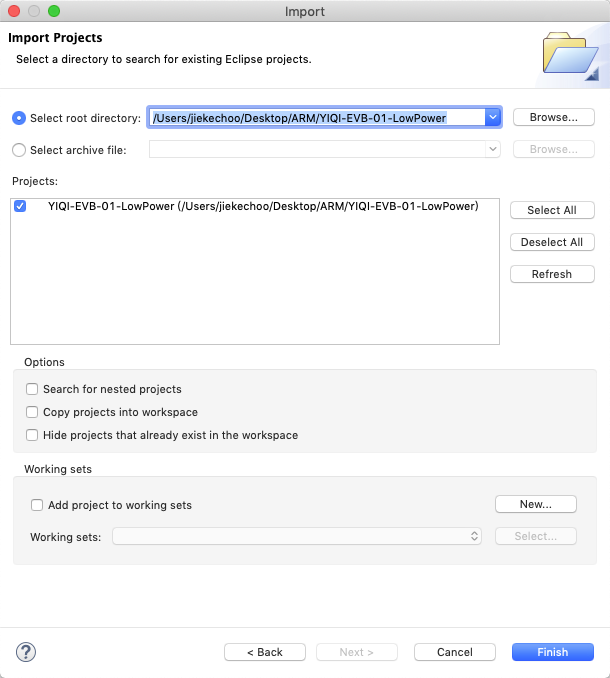Image resolution: width=610 pixels, height=678 pixels.
Task: Click Deselect All projects
Action: (x=552, y=242)
